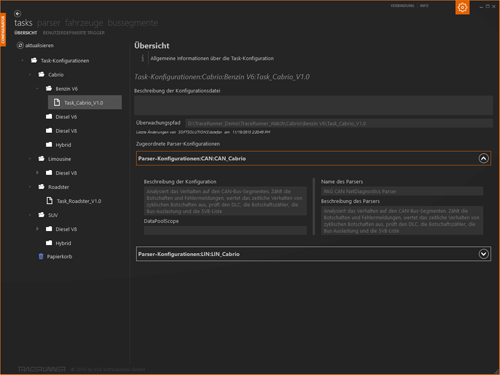Click the Papierkorb trash bin icon

click(41, 256)
